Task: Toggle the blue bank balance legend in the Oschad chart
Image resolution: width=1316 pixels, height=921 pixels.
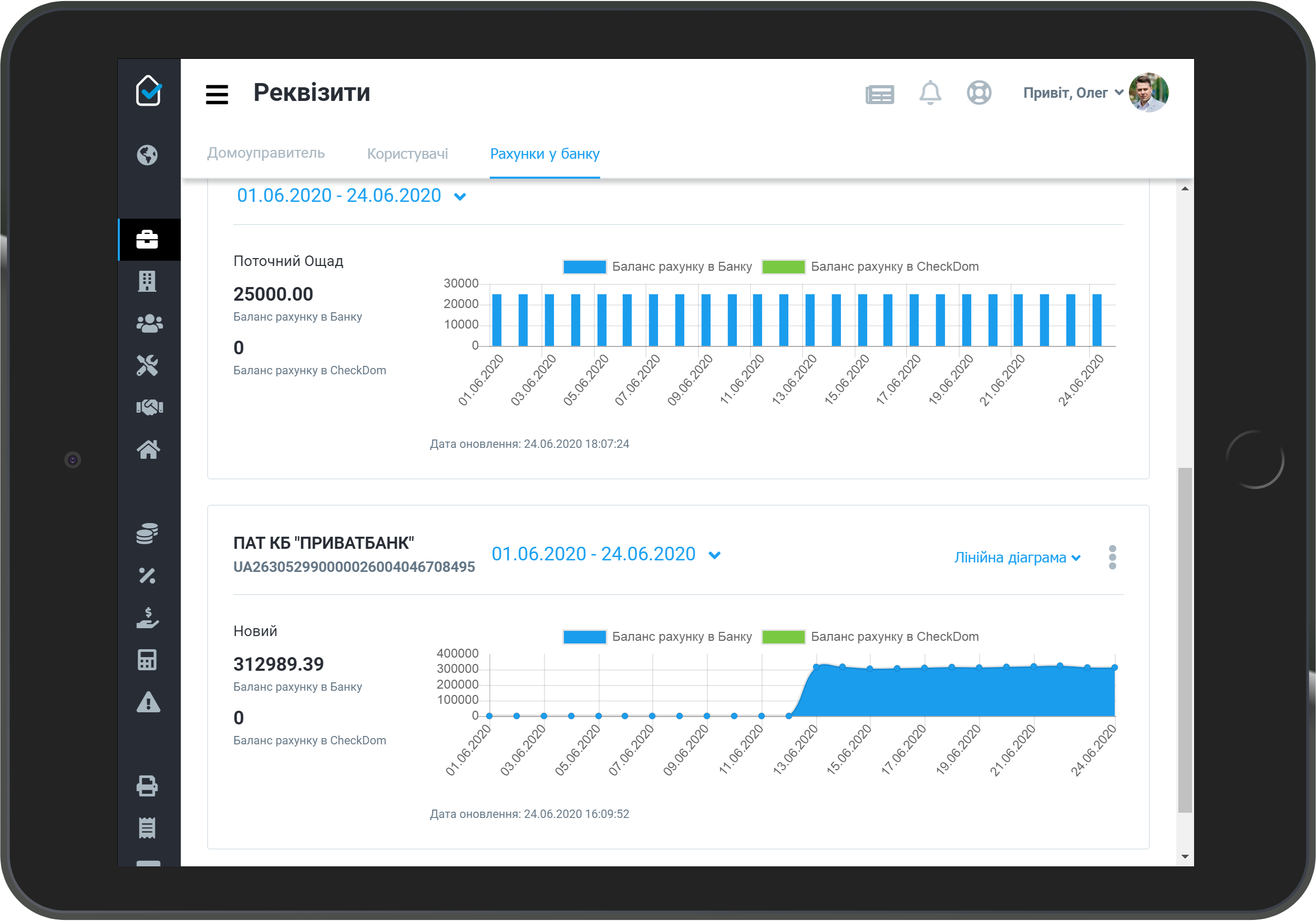Action: click(657, 267)
